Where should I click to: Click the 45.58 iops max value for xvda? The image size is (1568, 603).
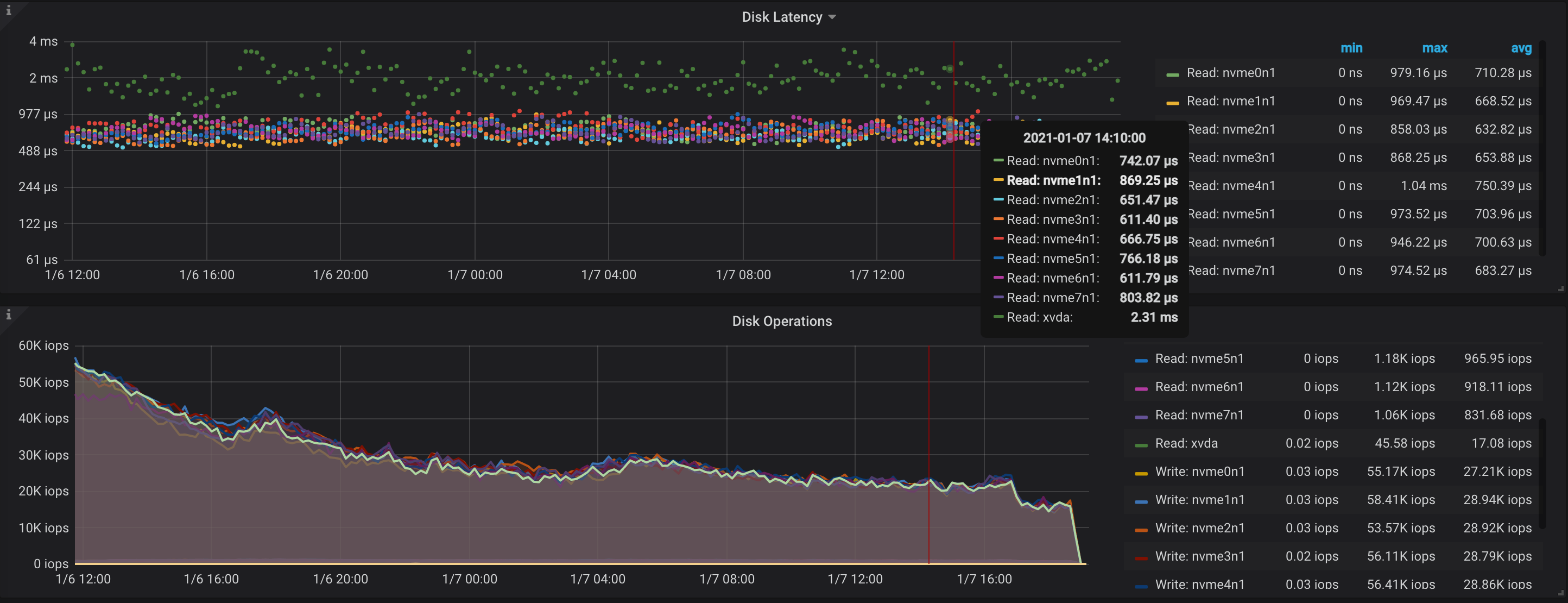click(1404, 443)
